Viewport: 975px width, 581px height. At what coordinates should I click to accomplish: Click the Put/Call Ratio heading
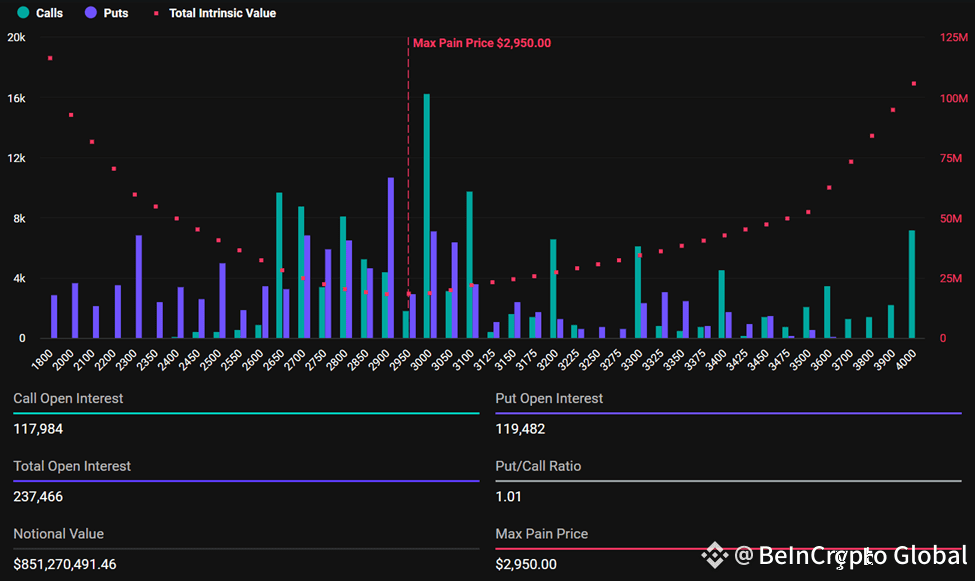click(x=538, y=467)
